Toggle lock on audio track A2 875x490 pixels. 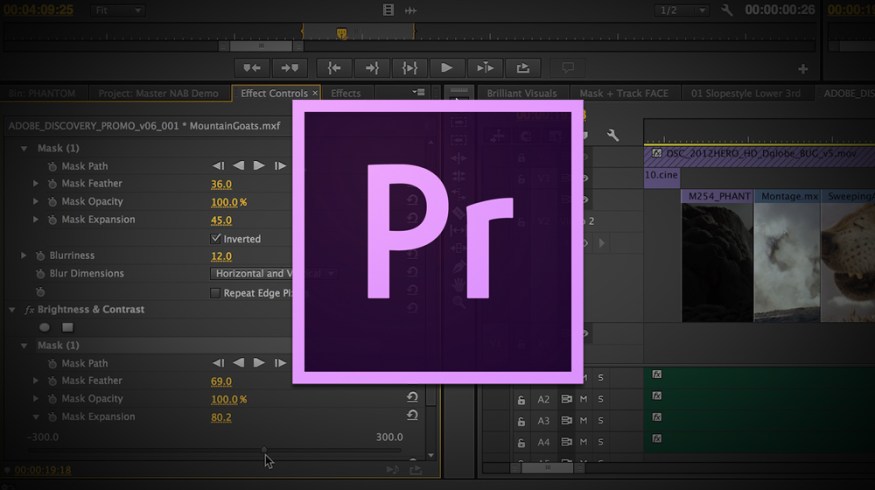[521, 399]
